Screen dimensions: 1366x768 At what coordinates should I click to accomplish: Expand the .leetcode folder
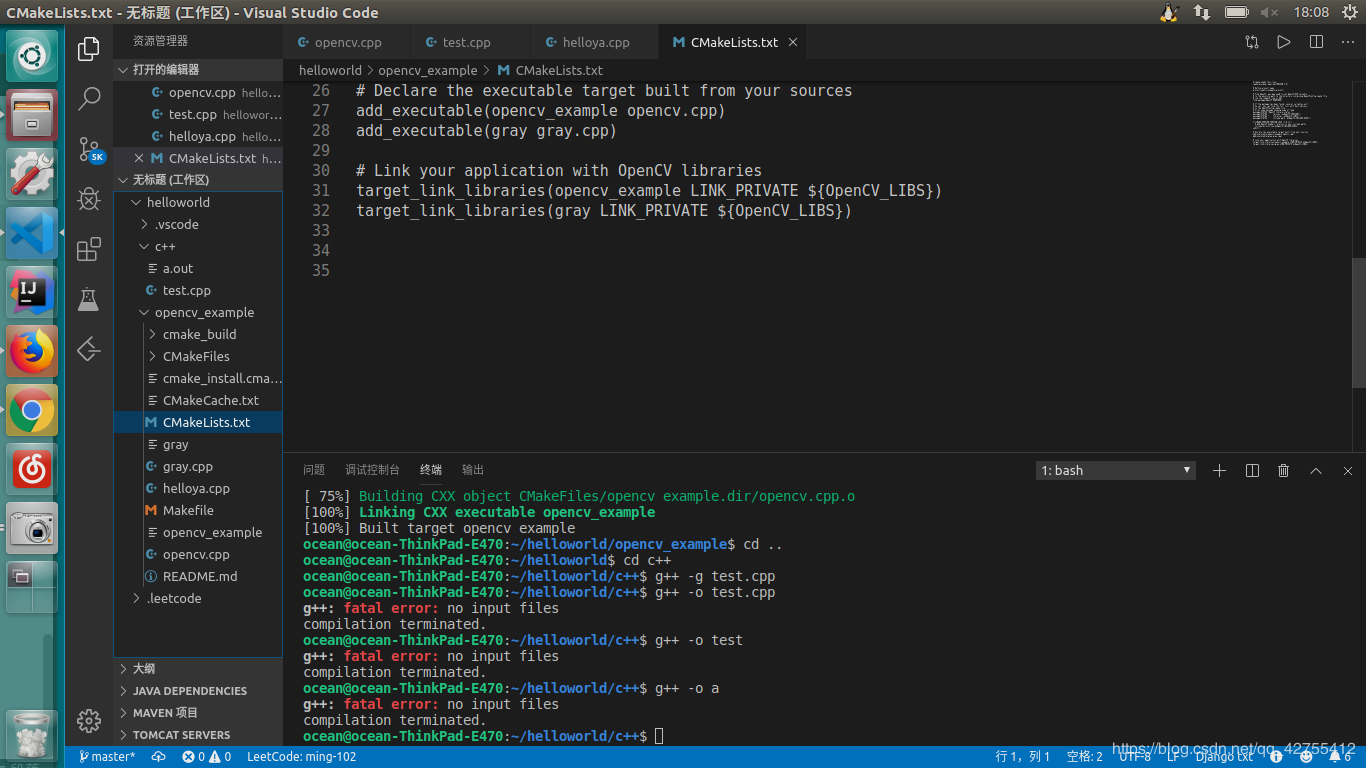pos(198,598)
